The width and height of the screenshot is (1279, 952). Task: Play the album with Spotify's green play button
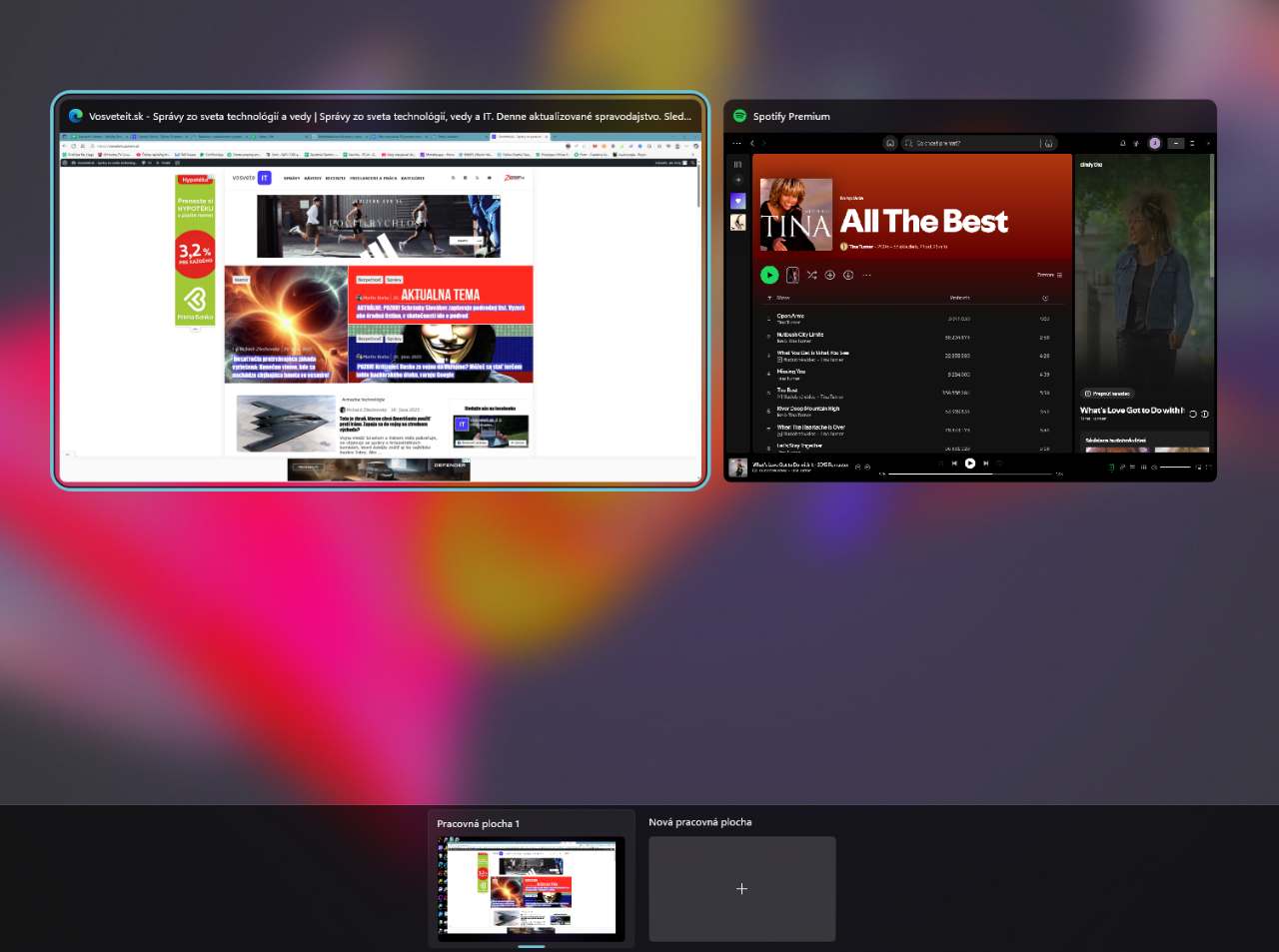tap(769, 275)
